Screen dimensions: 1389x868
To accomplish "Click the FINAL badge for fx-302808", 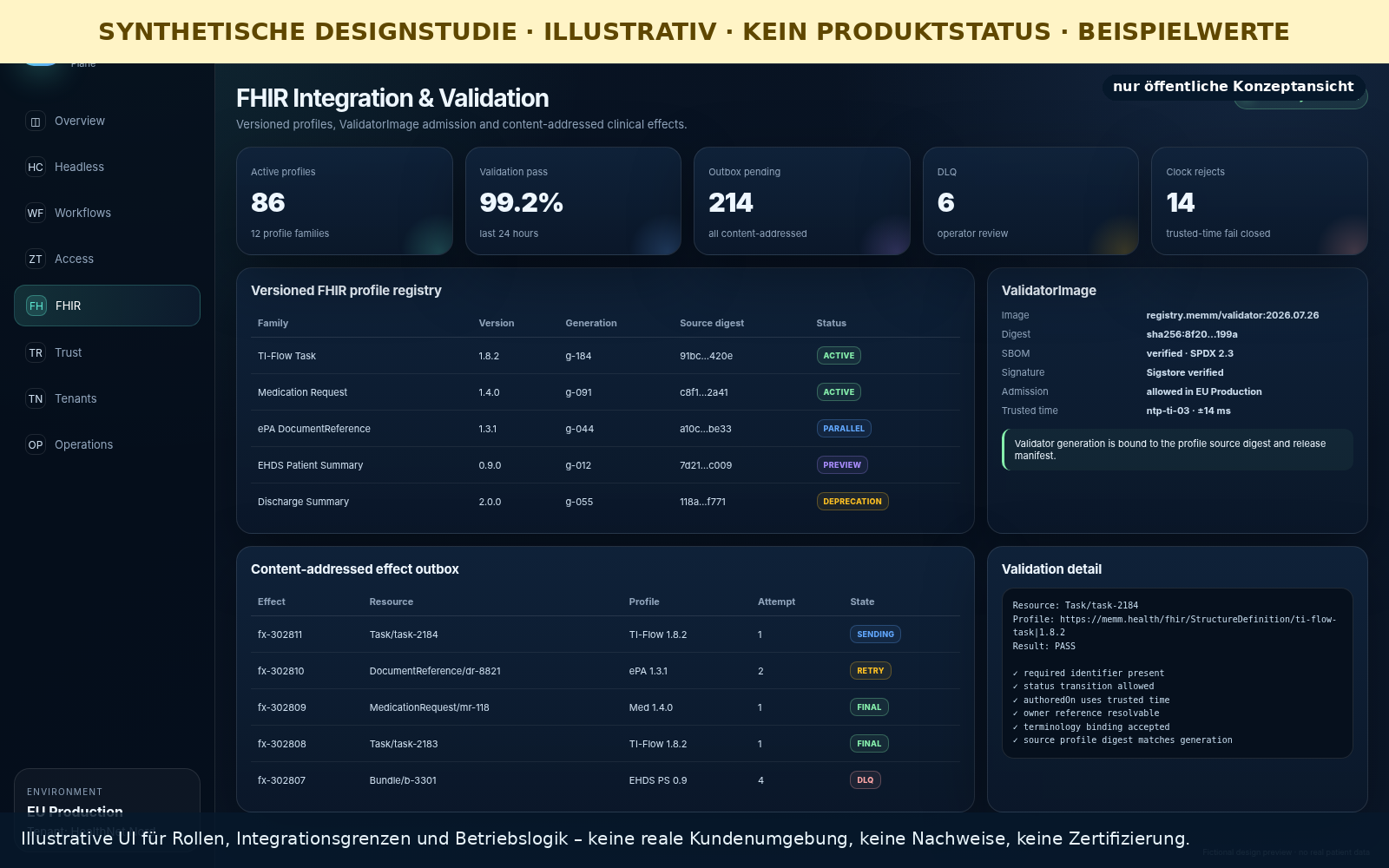I will coord(869,744).
